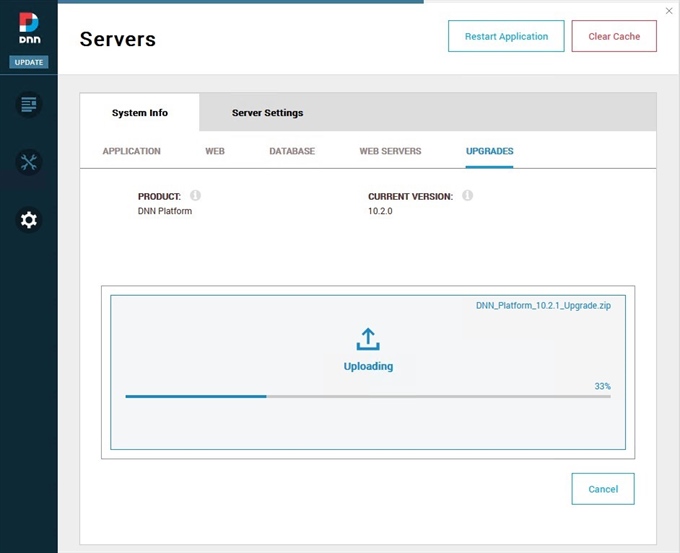Click the info icon next to Product
The width and height of the screenshot is (680, 553).
pyautogui.click(x=196, y=196)
